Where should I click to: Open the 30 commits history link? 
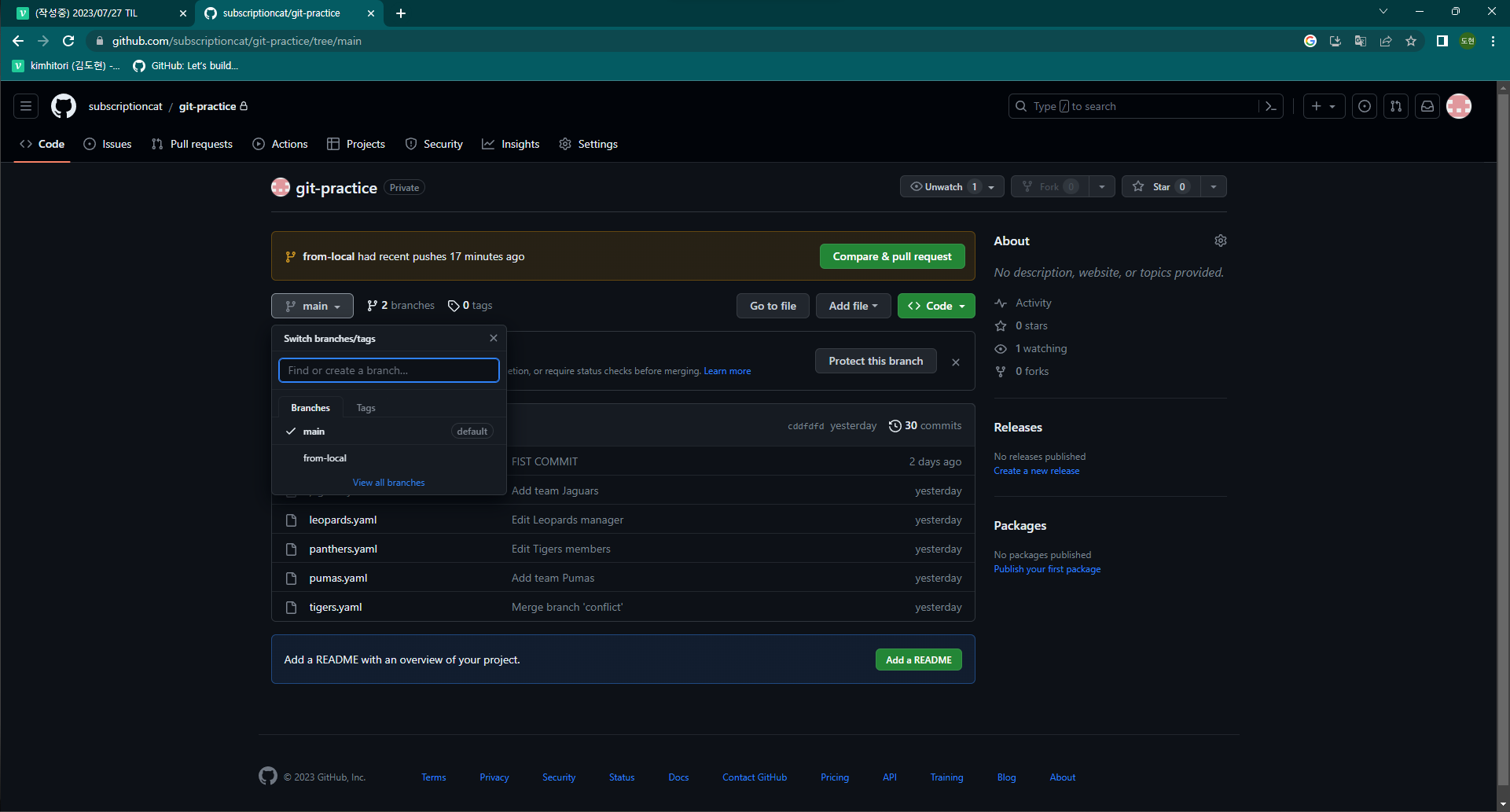point(925,425)
